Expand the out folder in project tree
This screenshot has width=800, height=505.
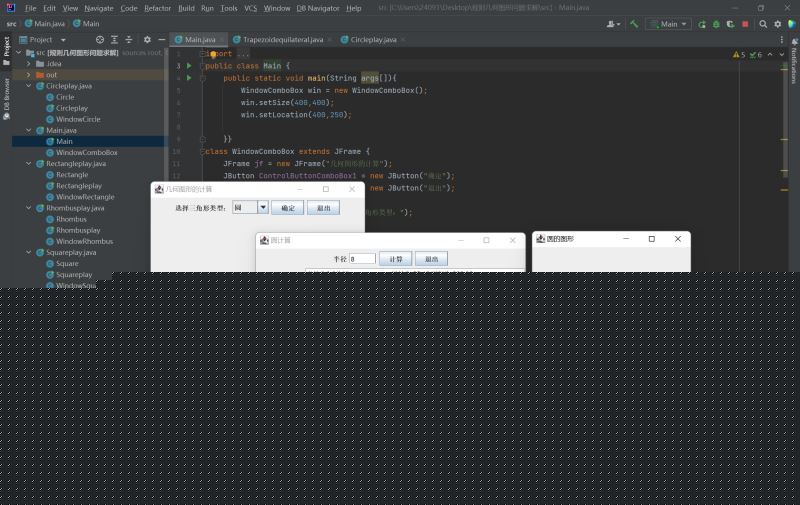click(28, 75)
